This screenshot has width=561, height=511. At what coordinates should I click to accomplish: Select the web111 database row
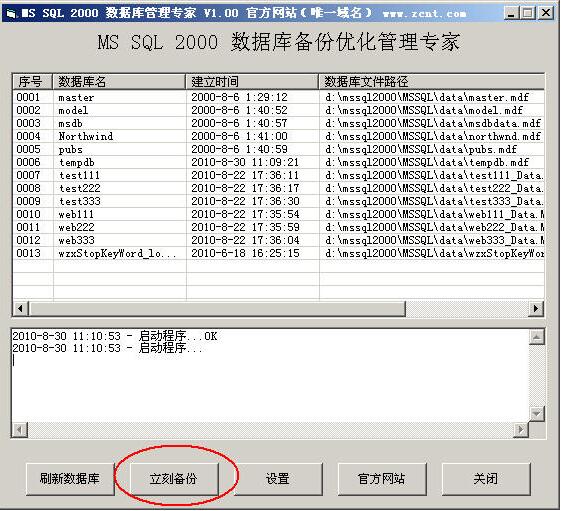pos(278,214)
